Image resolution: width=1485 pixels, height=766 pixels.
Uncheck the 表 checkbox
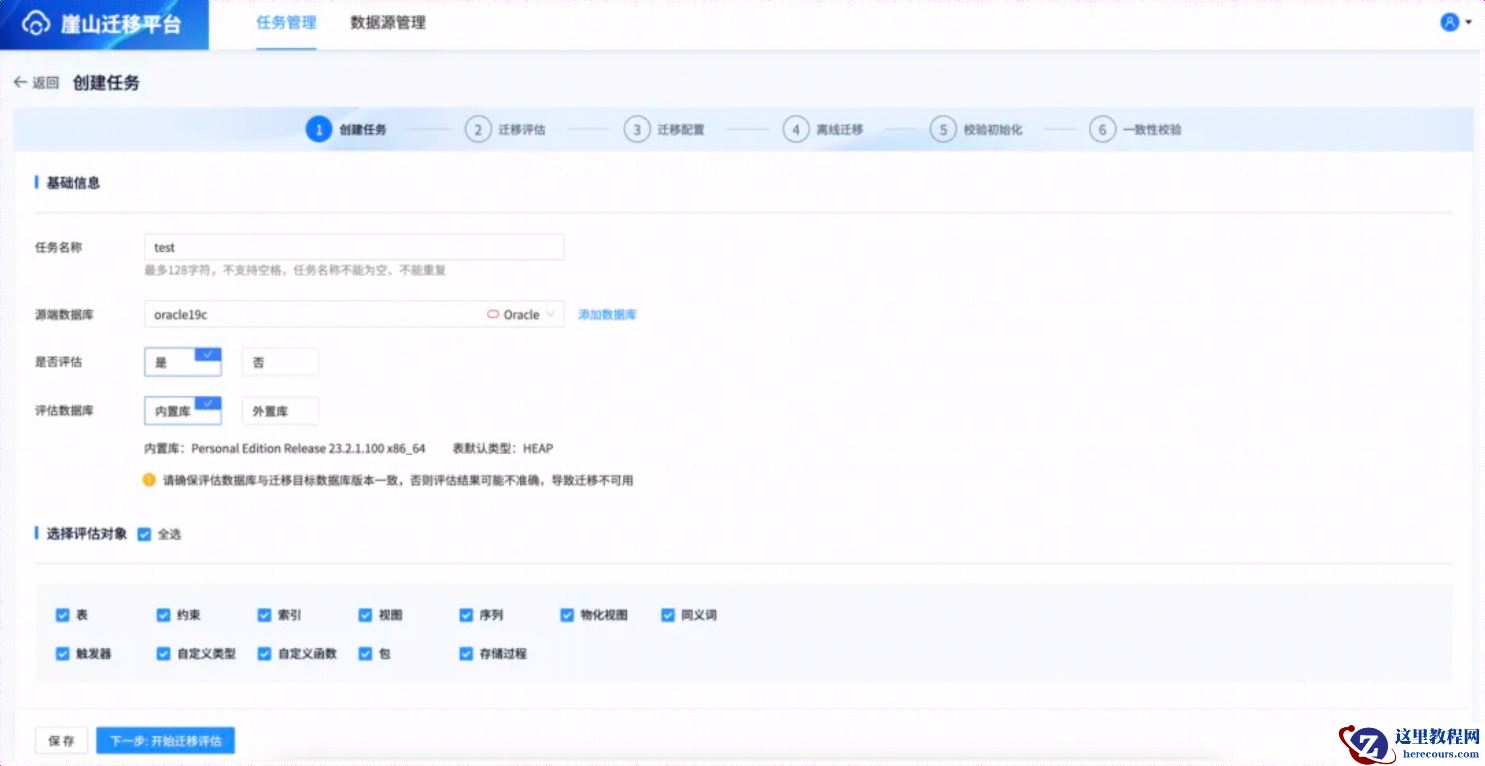63,615
